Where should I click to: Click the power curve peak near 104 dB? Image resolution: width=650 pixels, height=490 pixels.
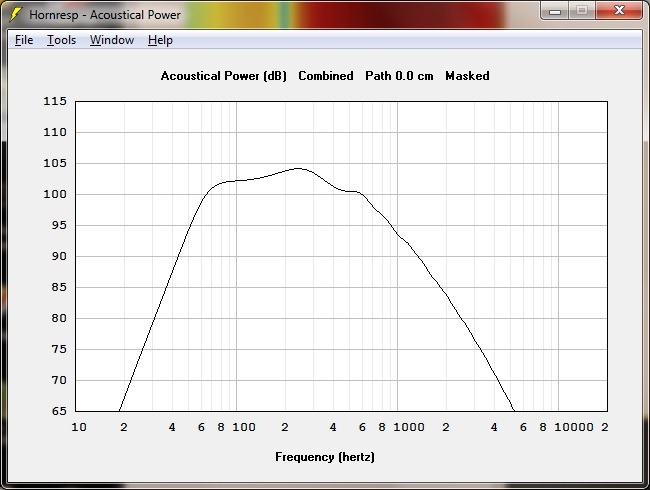299,168
